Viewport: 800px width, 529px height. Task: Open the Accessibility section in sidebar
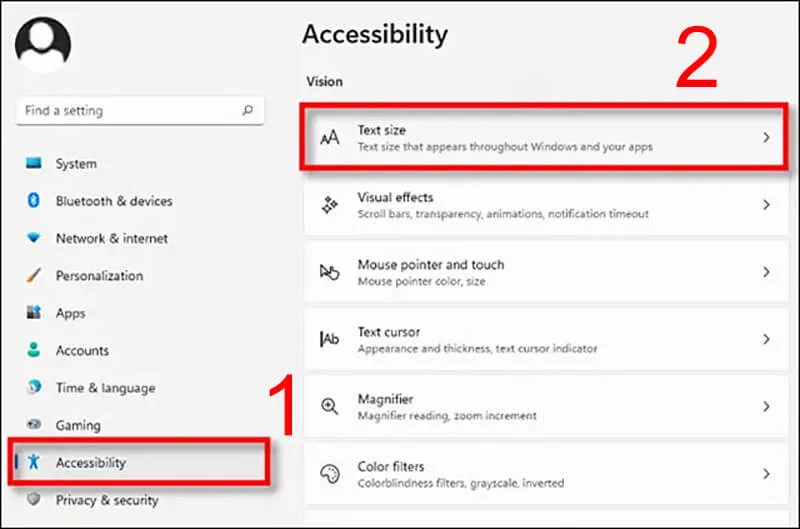(x=90, y=463)
